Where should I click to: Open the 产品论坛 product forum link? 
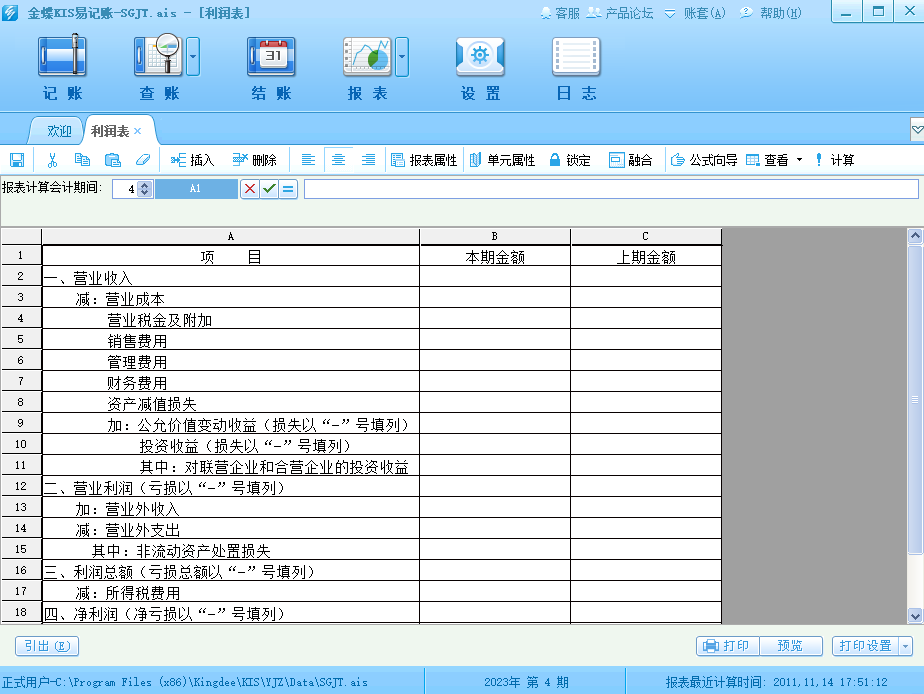(x=621, y=13)
